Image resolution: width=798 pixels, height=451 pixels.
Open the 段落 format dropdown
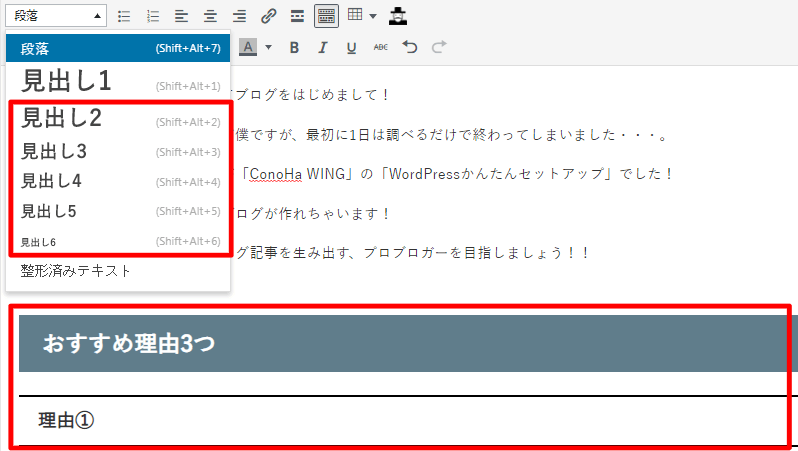point(56,16)
